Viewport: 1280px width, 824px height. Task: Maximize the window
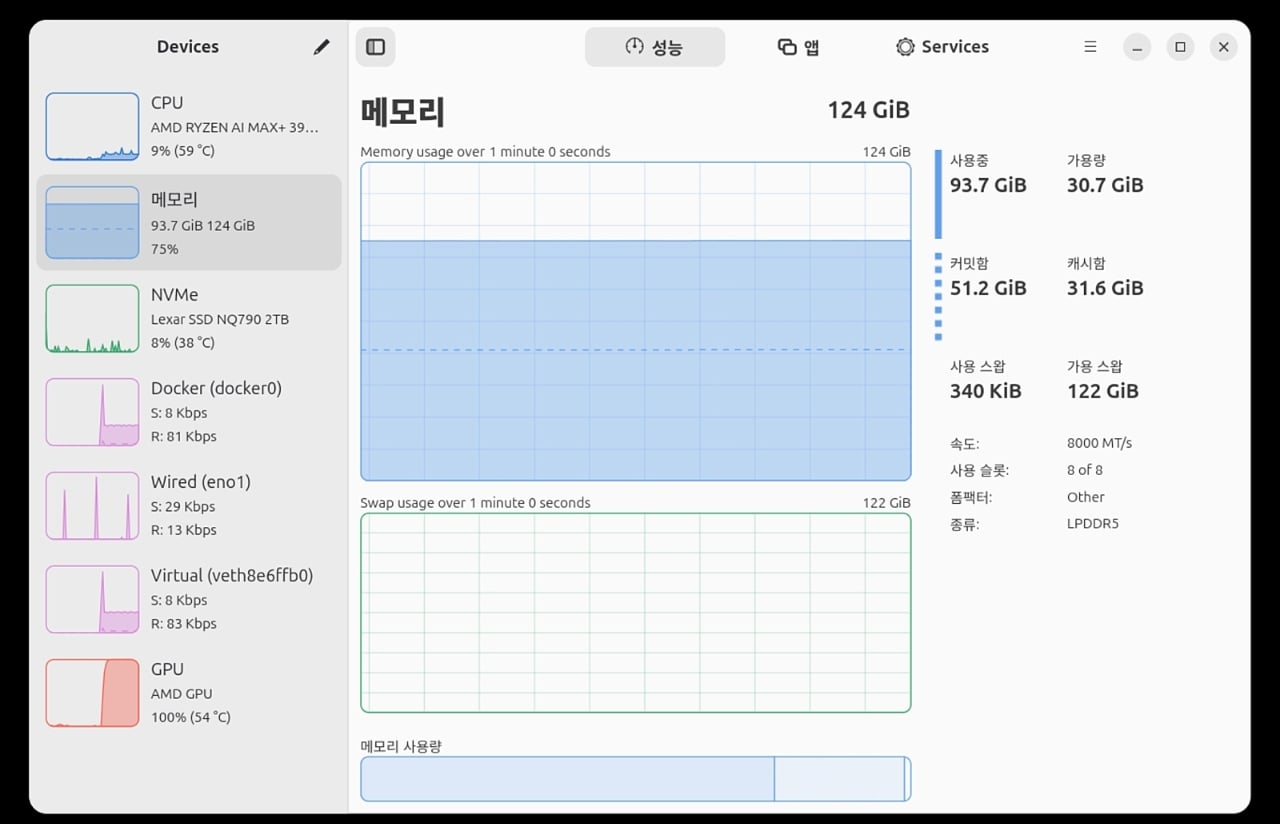tap(1181, 47)
